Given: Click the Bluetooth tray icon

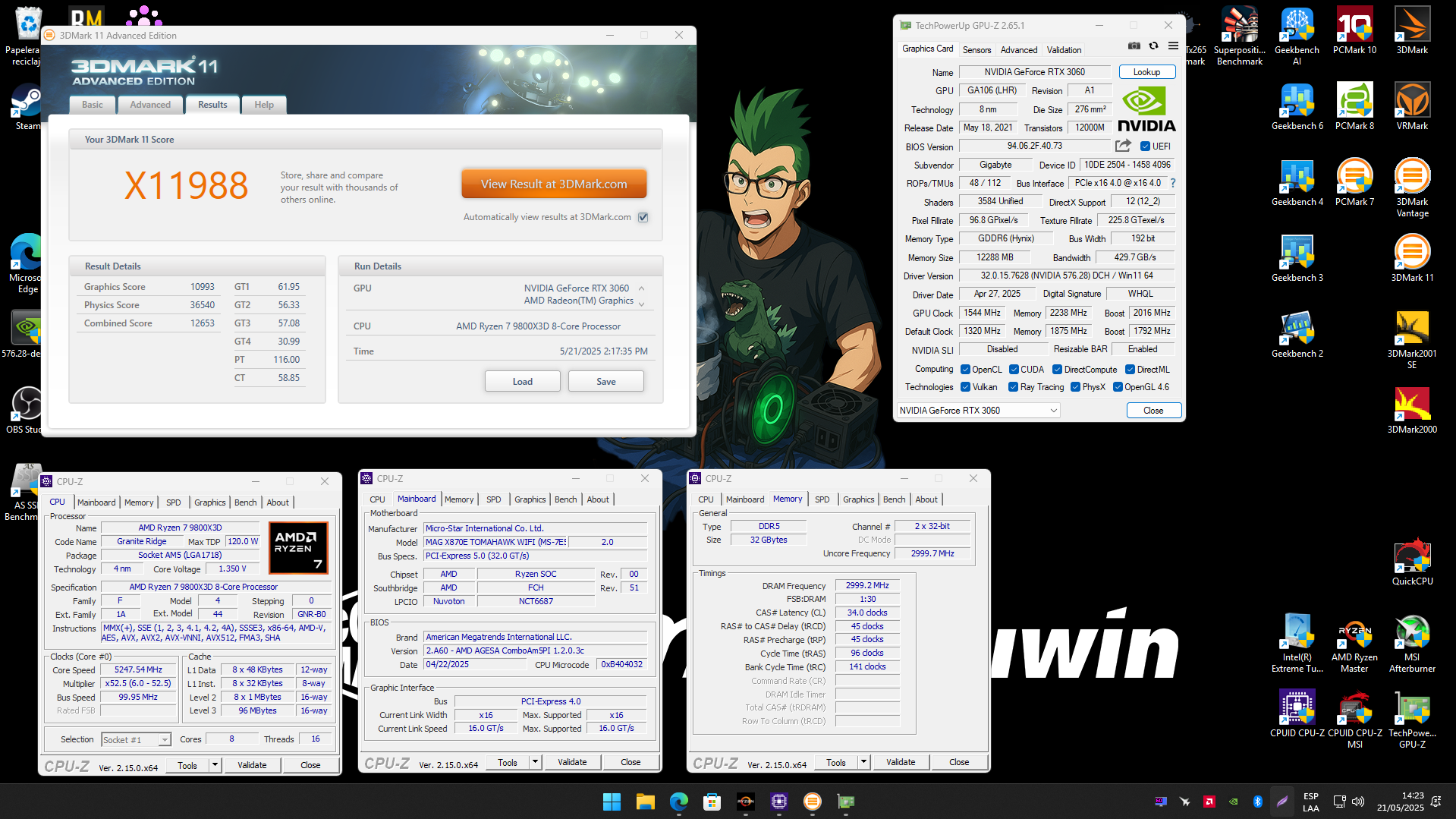Looking at the screenshot, I should (x=1257, y=801).
